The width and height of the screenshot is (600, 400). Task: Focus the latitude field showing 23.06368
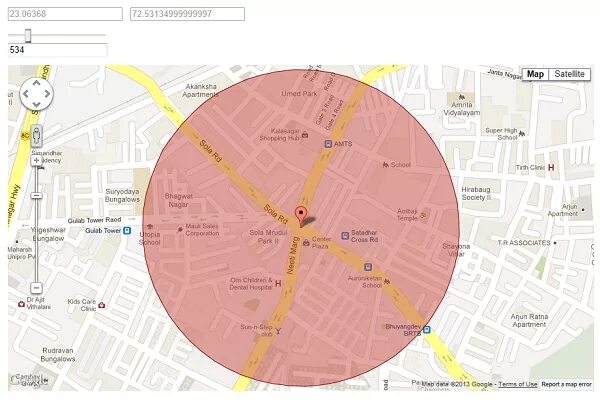65,14
